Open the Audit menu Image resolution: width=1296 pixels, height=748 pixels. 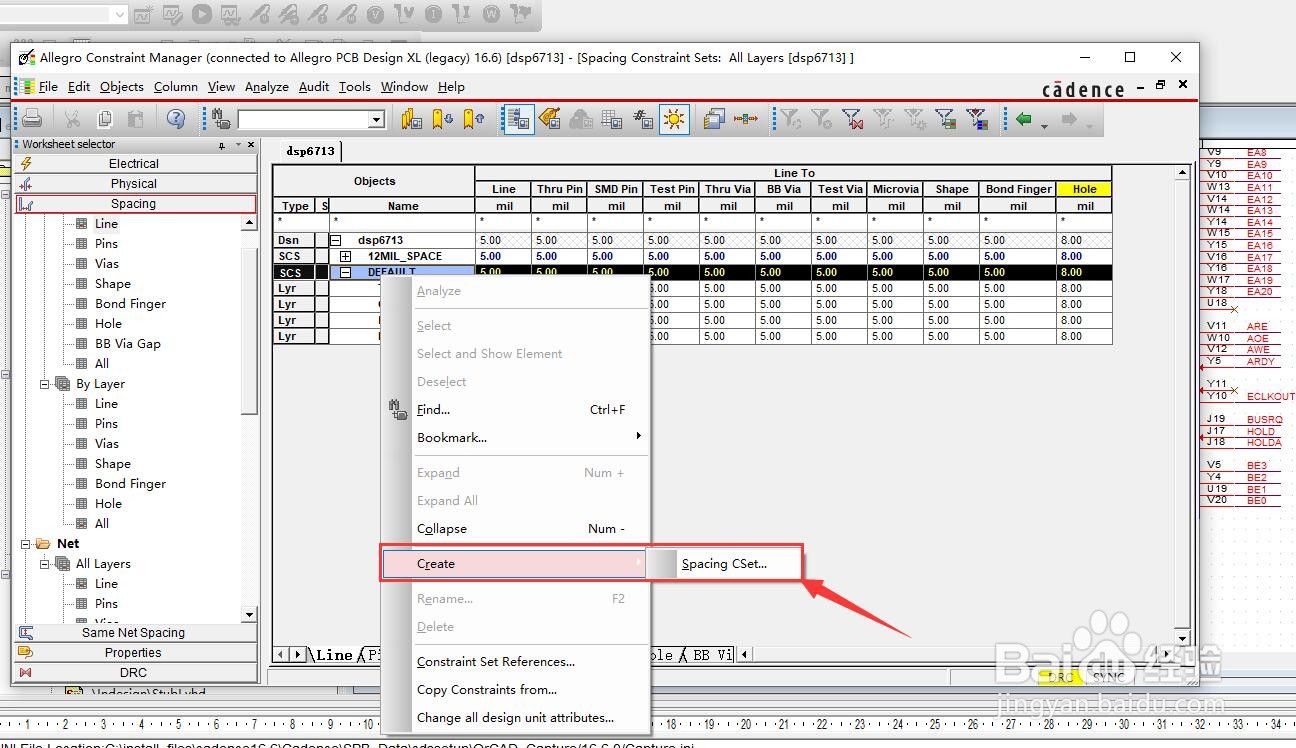tap(314, 87)
